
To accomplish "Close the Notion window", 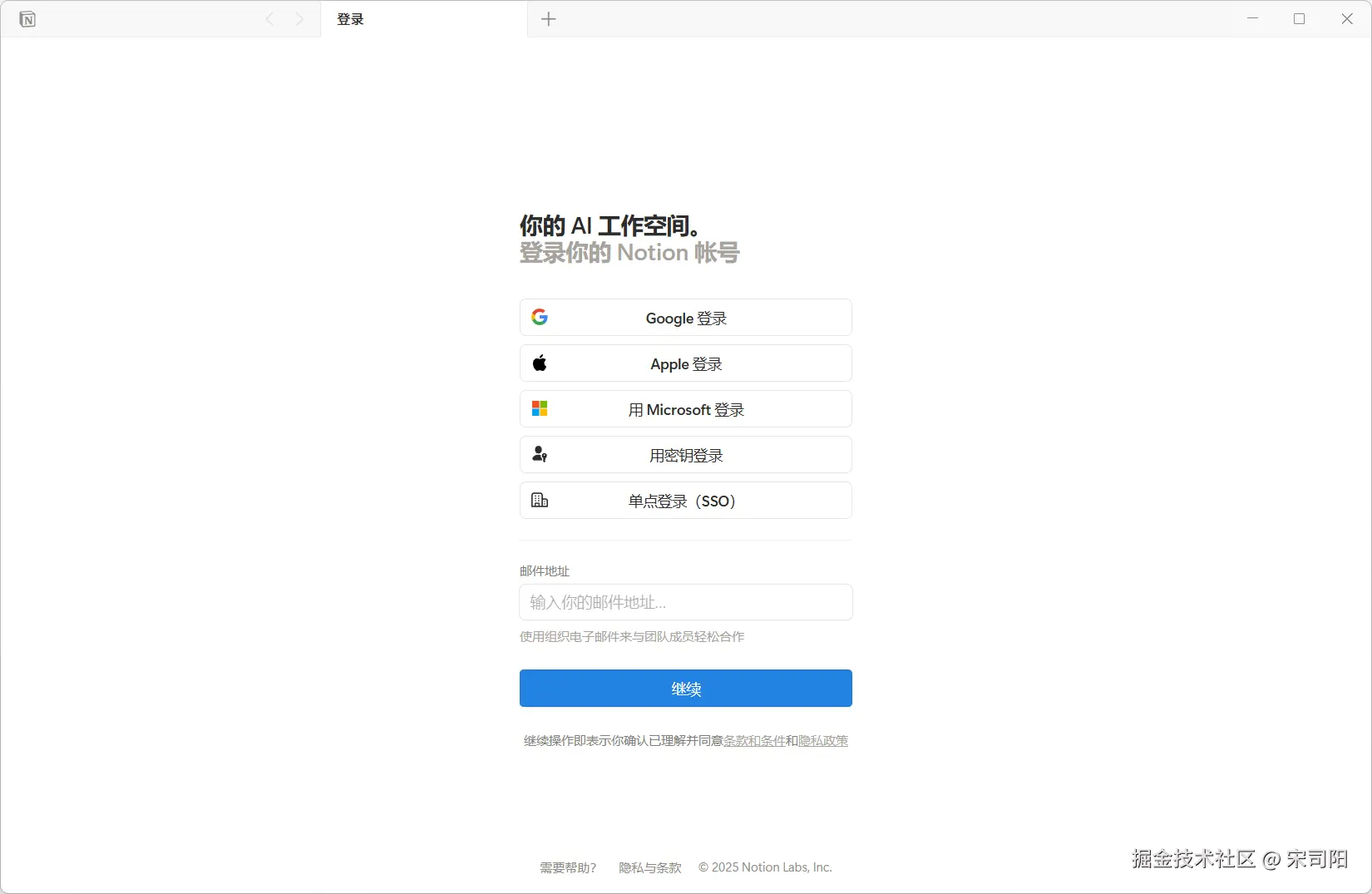I will [1347, 19].
